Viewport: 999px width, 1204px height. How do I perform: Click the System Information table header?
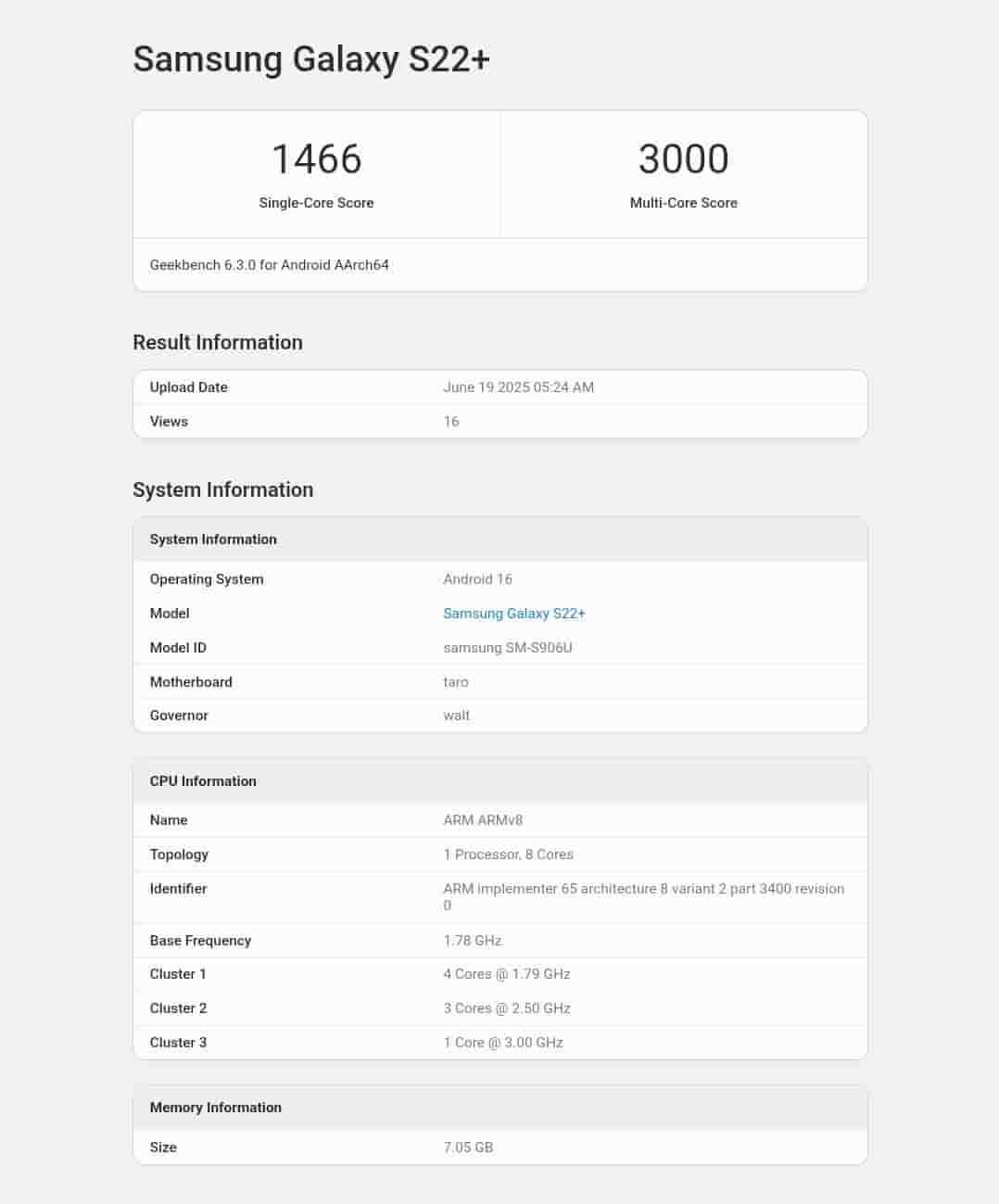213,539
